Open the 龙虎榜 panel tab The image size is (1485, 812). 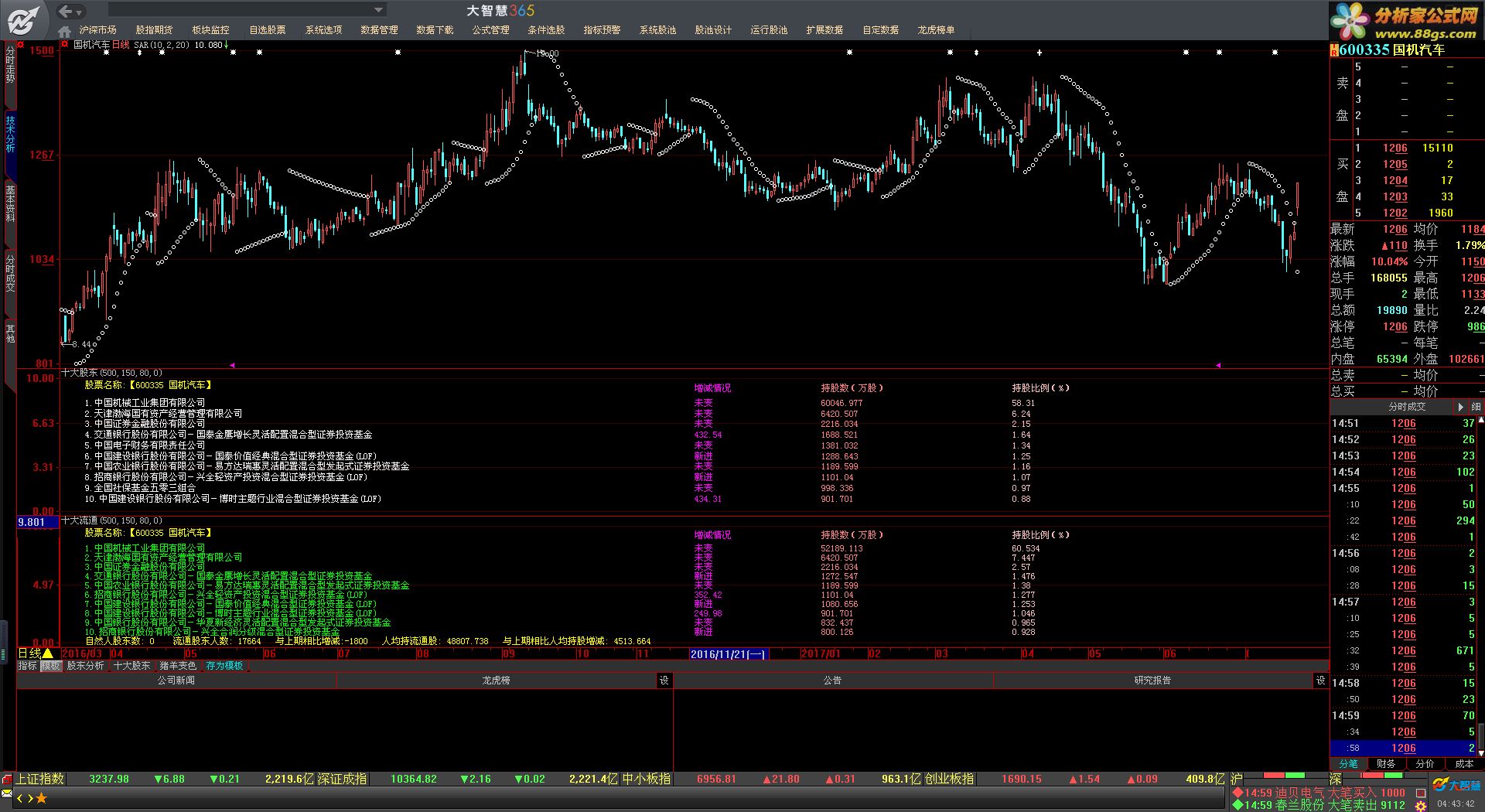click(x=496, y=681)
